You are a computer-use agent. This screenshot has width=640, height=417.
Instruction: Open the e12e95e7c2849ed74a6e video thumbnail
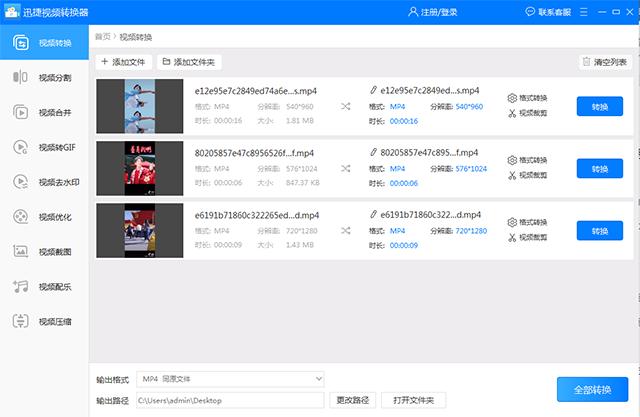click(140, 106)
